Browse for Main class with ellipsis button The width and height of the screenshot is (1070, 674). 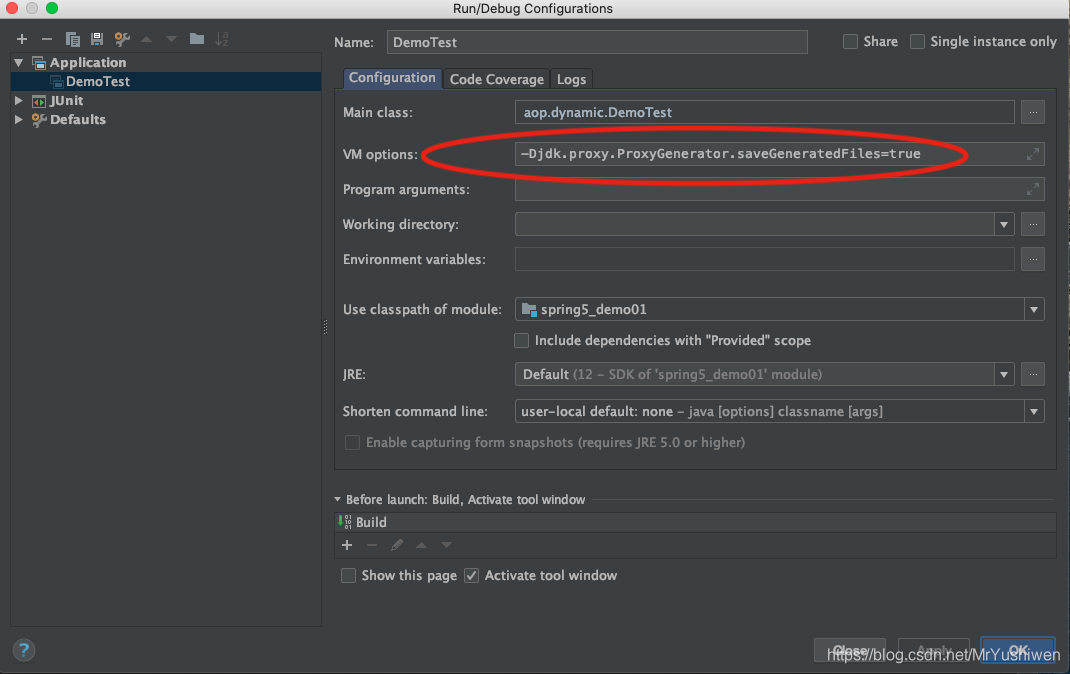click(1032, 112)
